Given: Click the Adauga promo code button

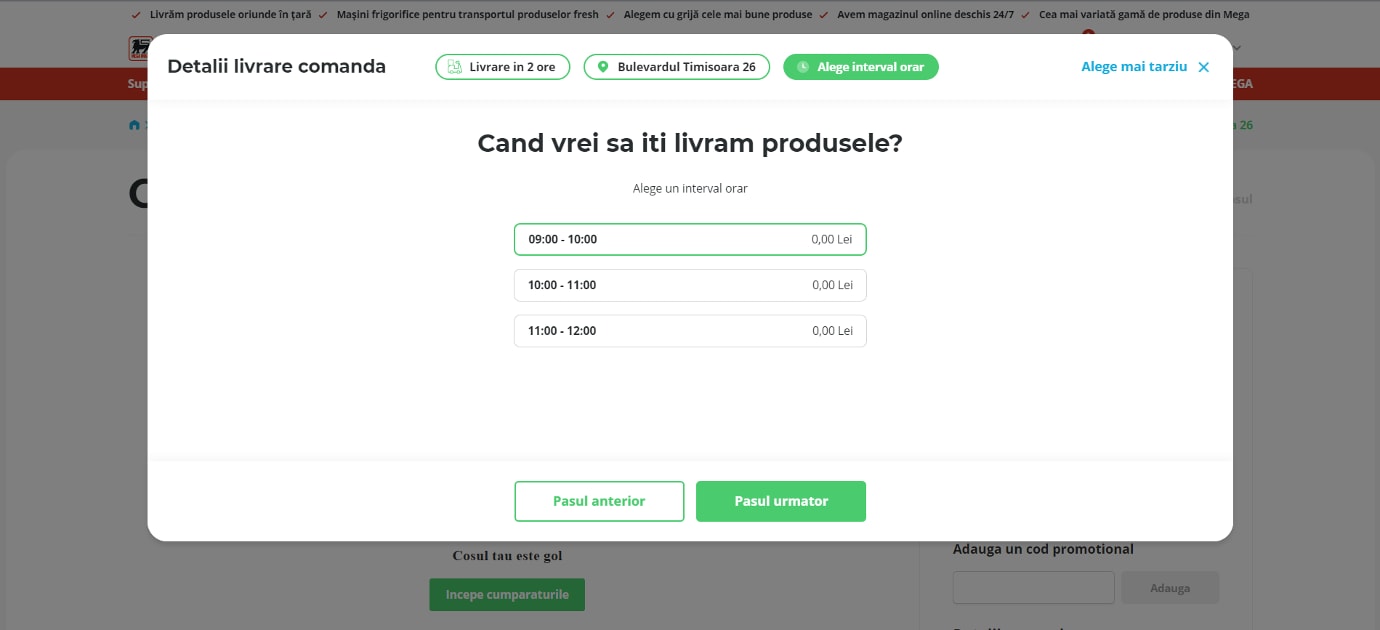Looking at the screenshot, I should (x=1170, y=588).
